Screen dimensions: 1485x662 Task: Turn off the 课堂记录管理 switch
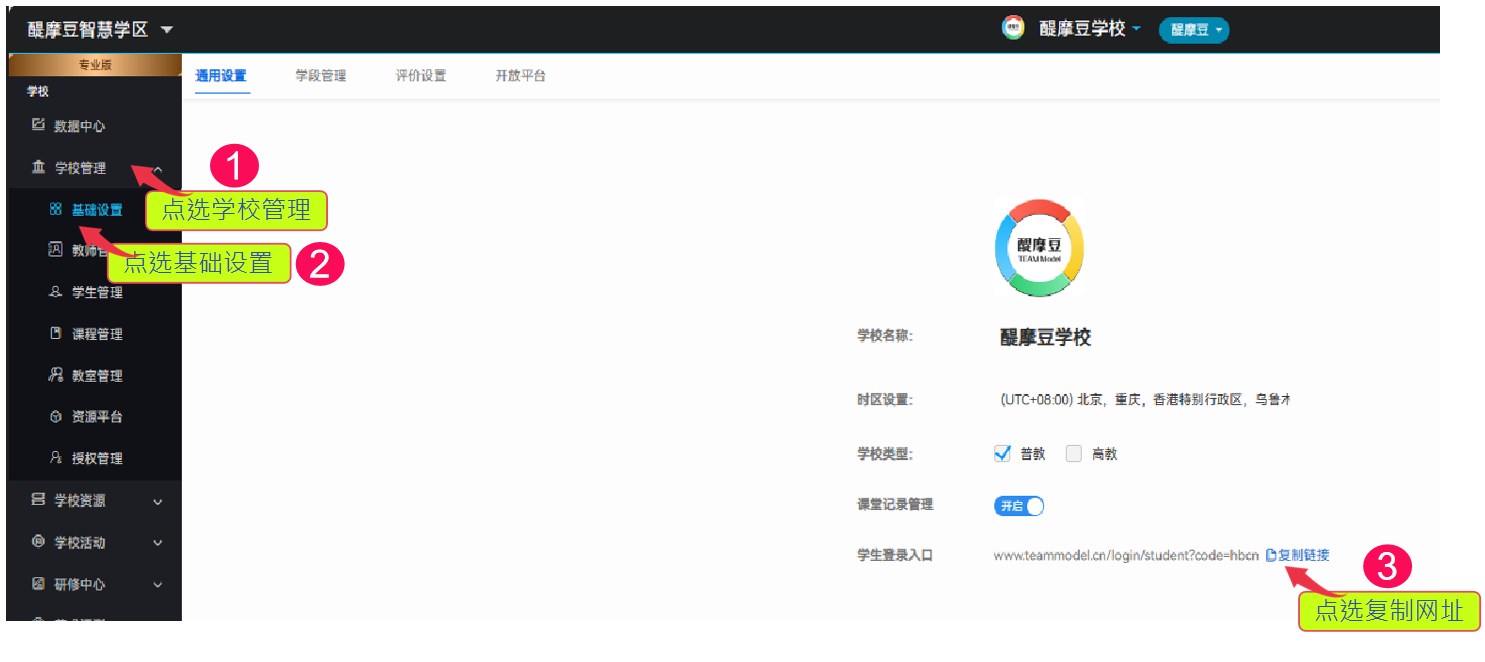click(1018, 505)
